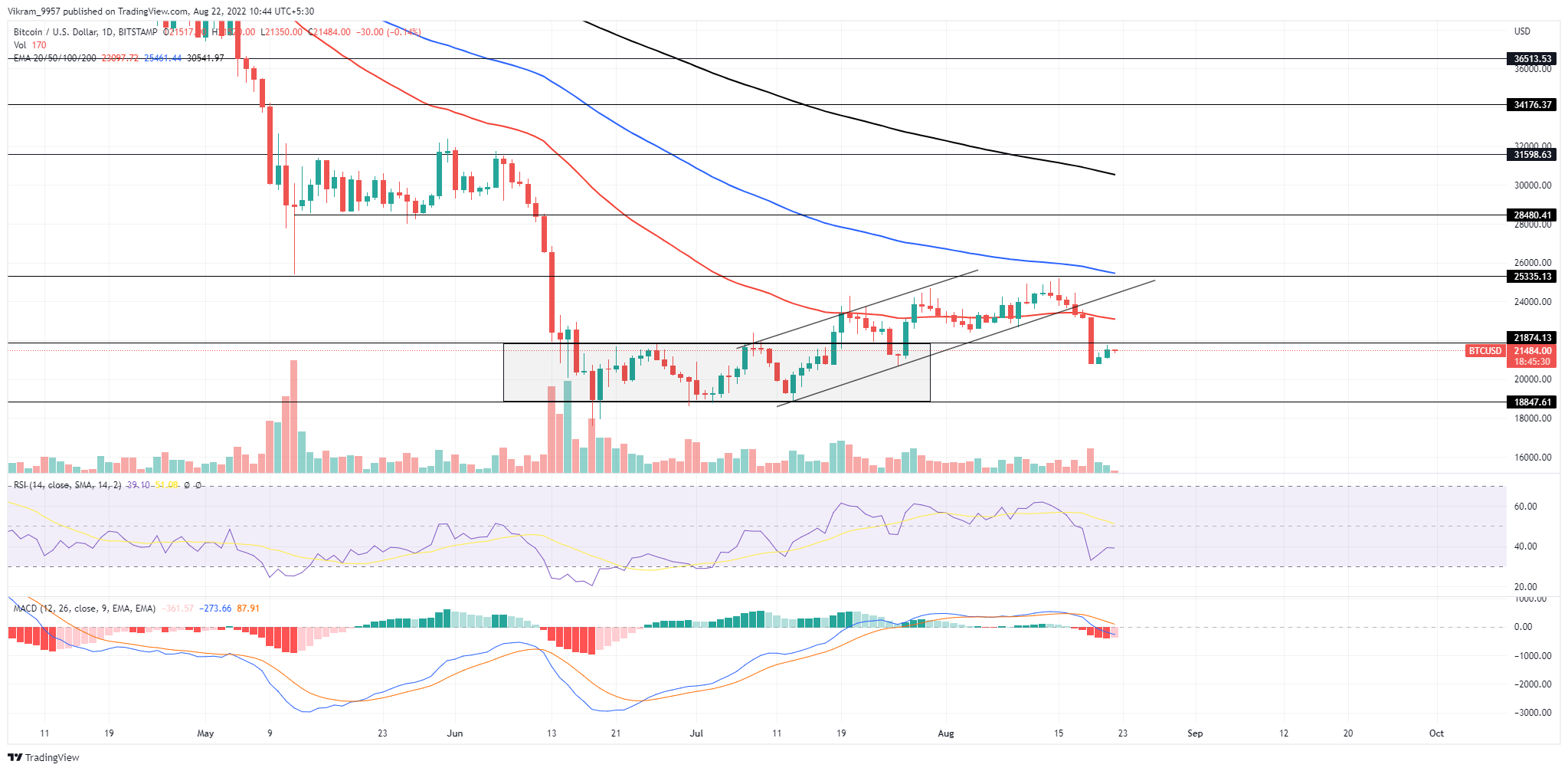
Task: Click the current price label 21484.00
Action: [1532, 351]
